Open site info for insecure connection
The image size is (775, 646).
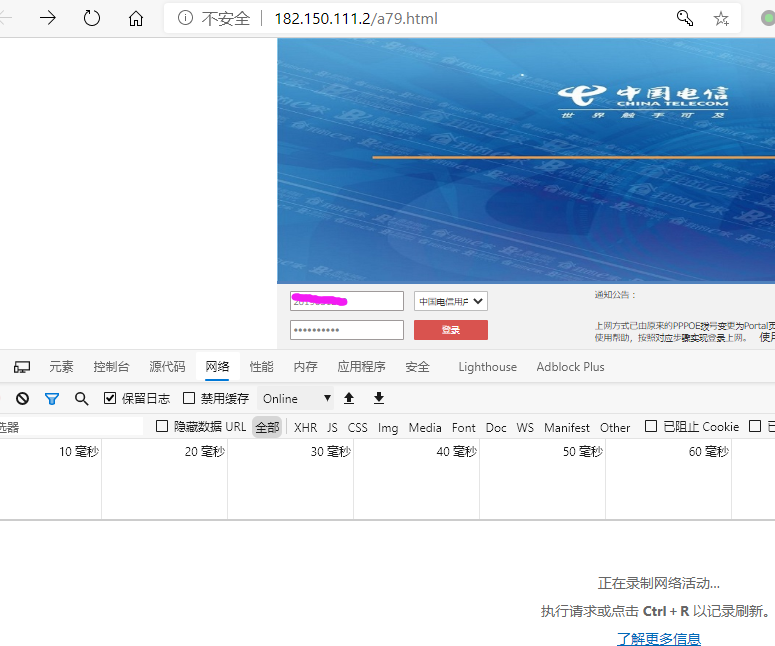click(185, 18)
